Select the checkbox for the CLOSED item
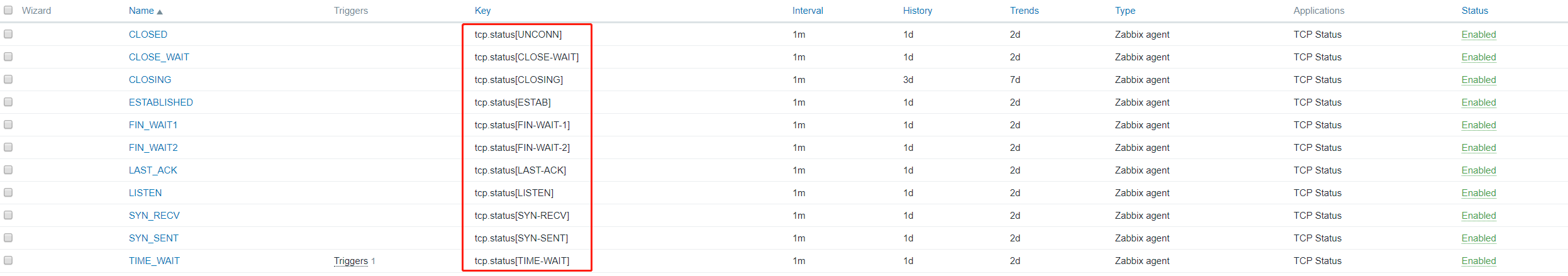The width and height of the screenshot is (1568, 276). click(8, 35)
